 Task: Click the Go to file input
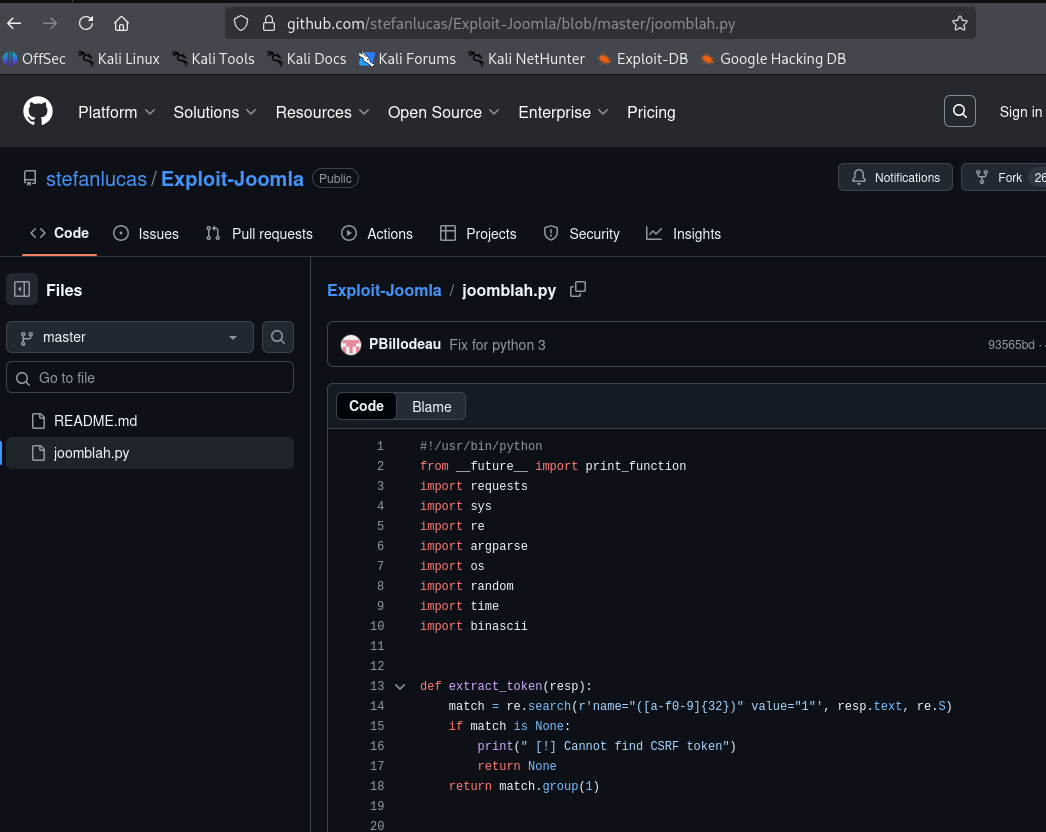click(x=149, y=377)
